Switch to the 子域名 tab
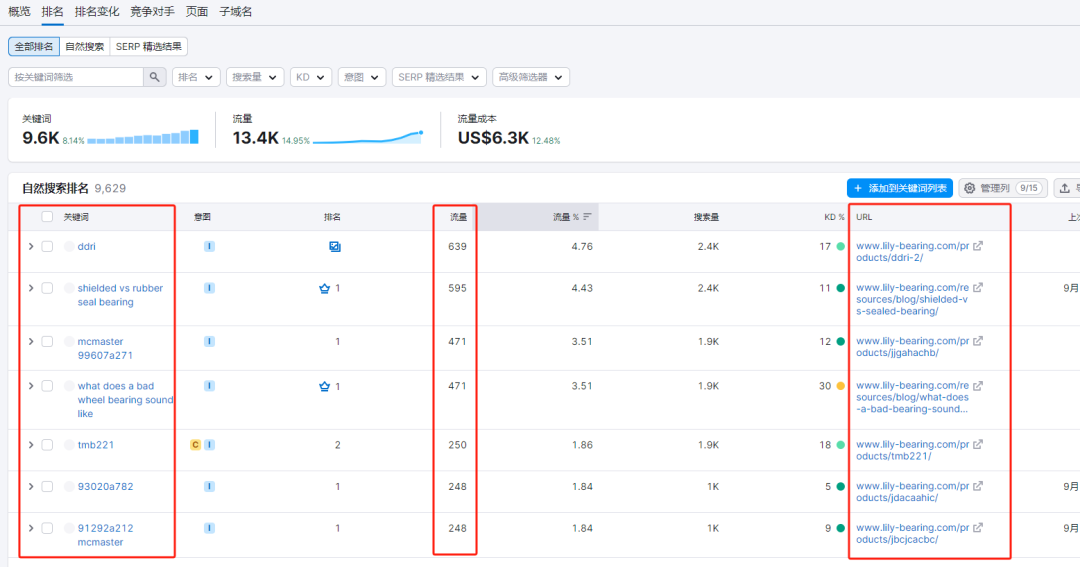The image size is (1080, 567). tap(236, 12)
